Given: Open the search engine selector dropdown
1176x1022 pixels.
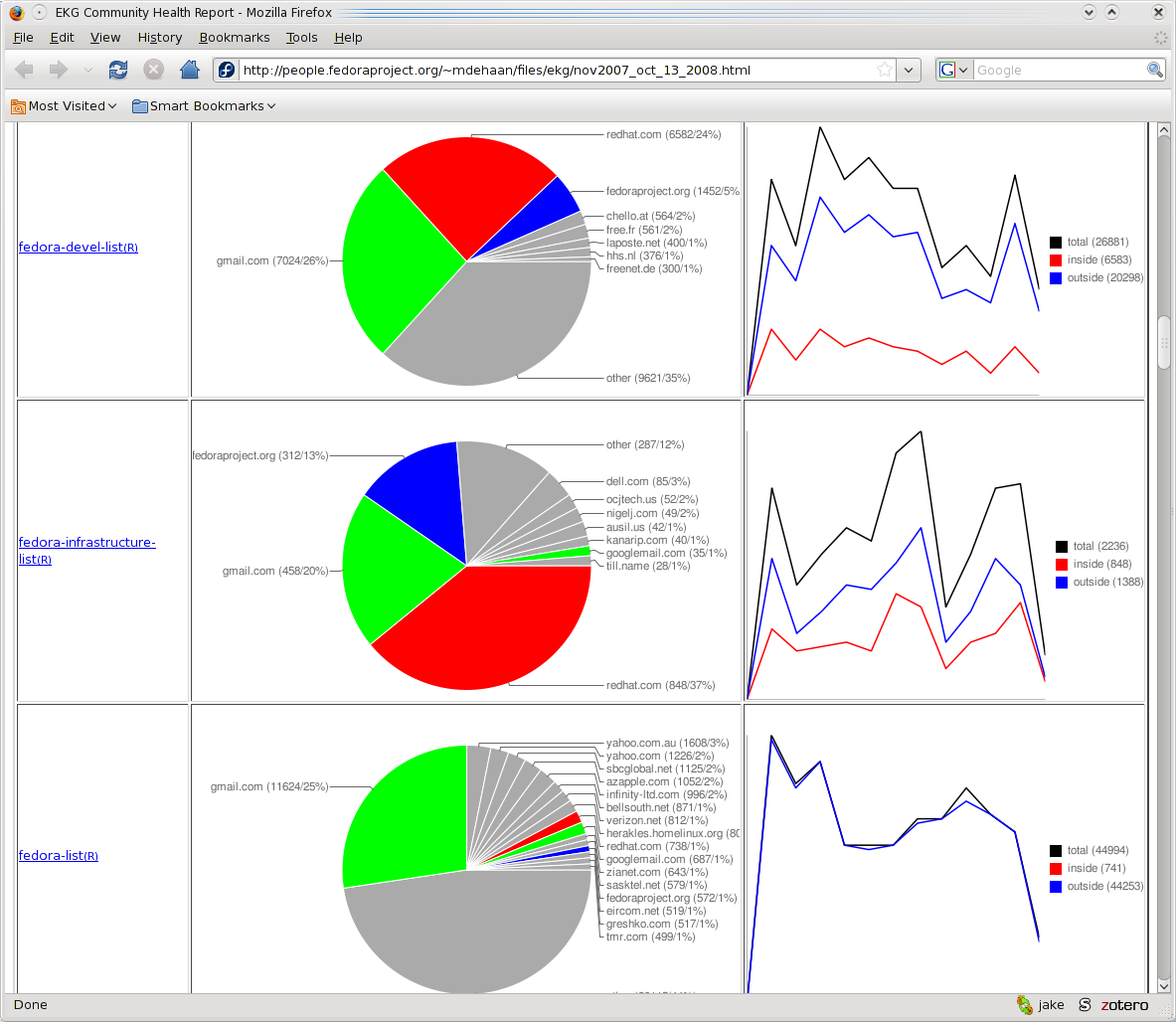Looking at the screenshot, I should click(x=954, y=70).
